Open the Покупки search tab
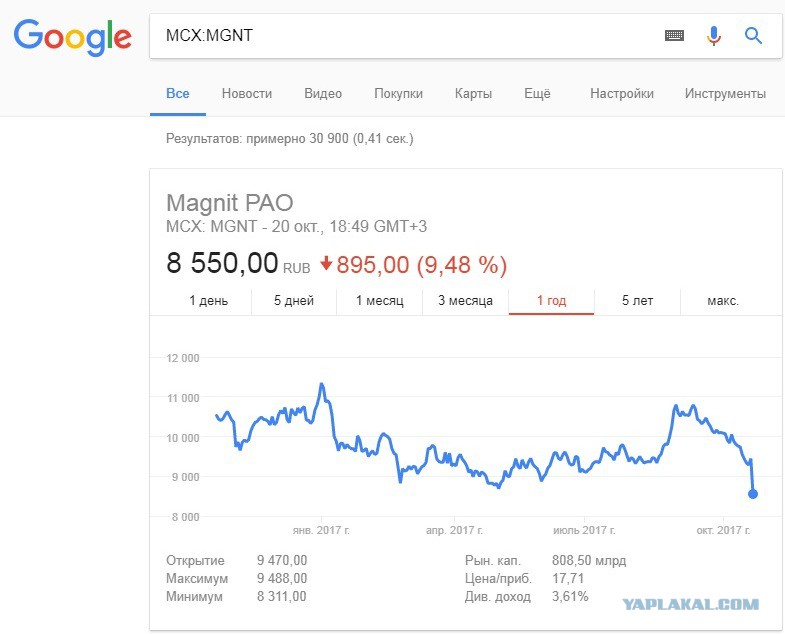The image size is (785, 634). (399, 94)
